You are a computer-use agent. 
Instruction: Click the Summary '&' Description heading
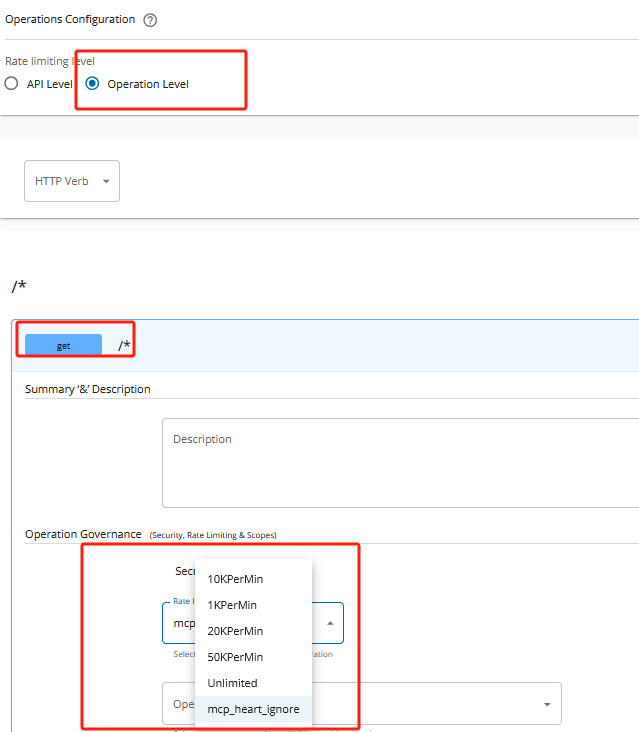click(88, 389)
